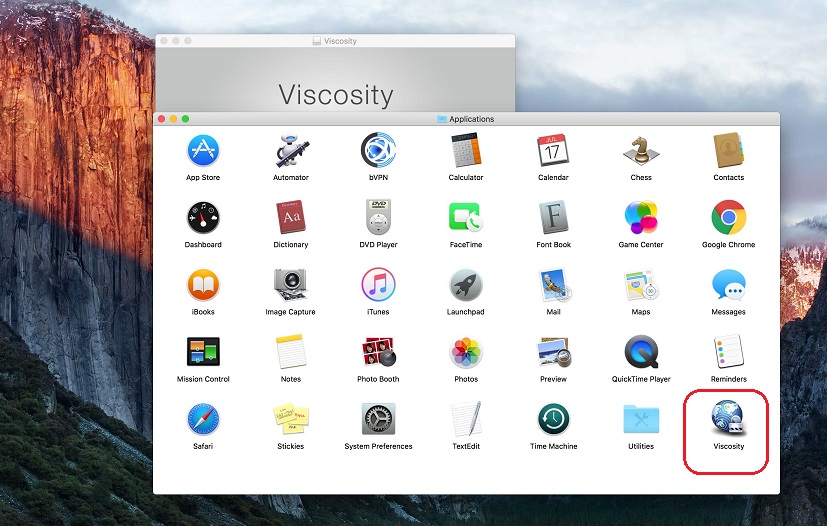Screen dimensions: 827x526
Task: Launch the FaceTime application
Action: click(x=465, y=217)
